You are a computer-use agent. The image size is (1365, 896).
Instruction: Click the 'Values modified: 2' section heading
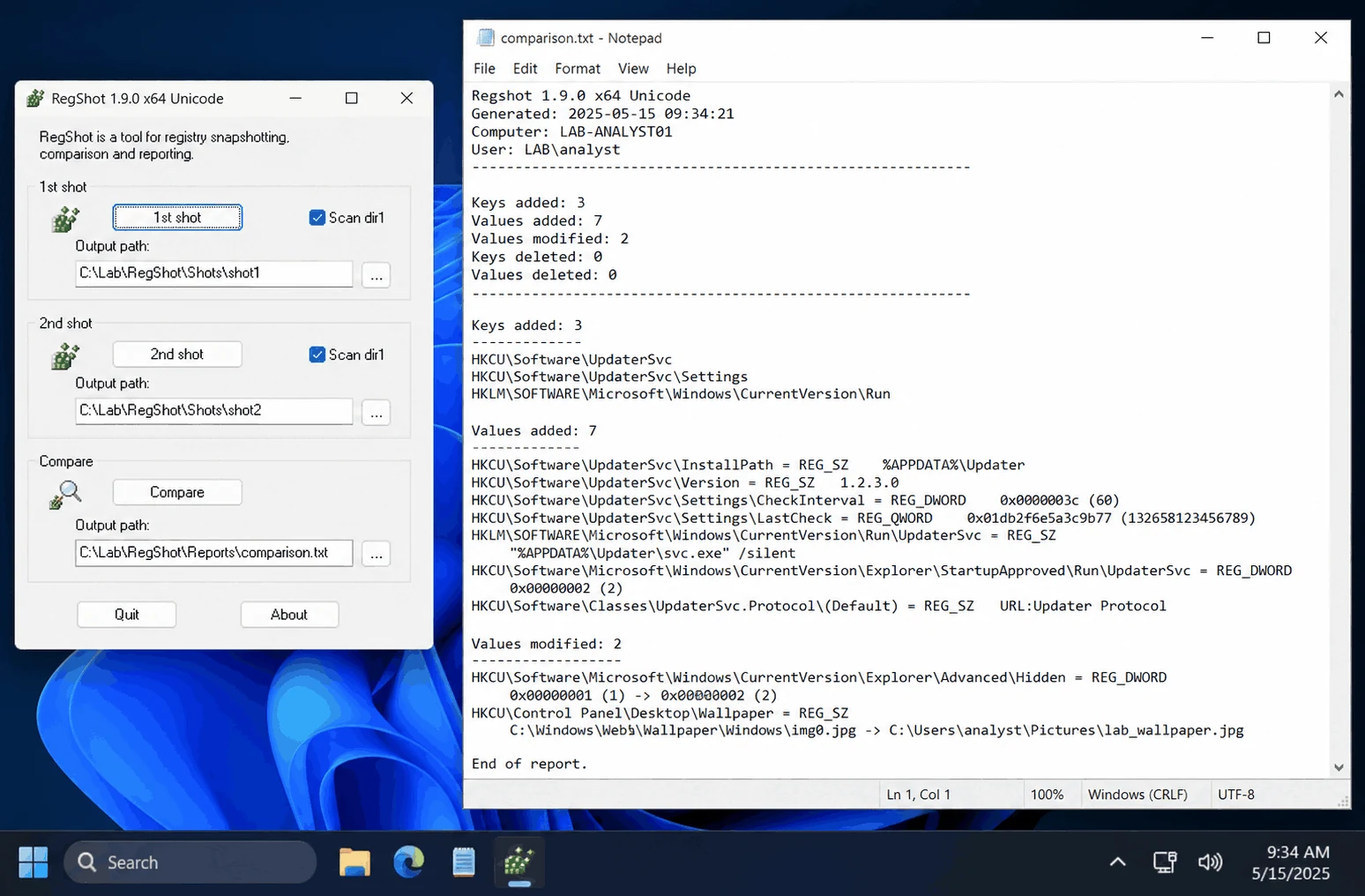click(x=546, y=644)
